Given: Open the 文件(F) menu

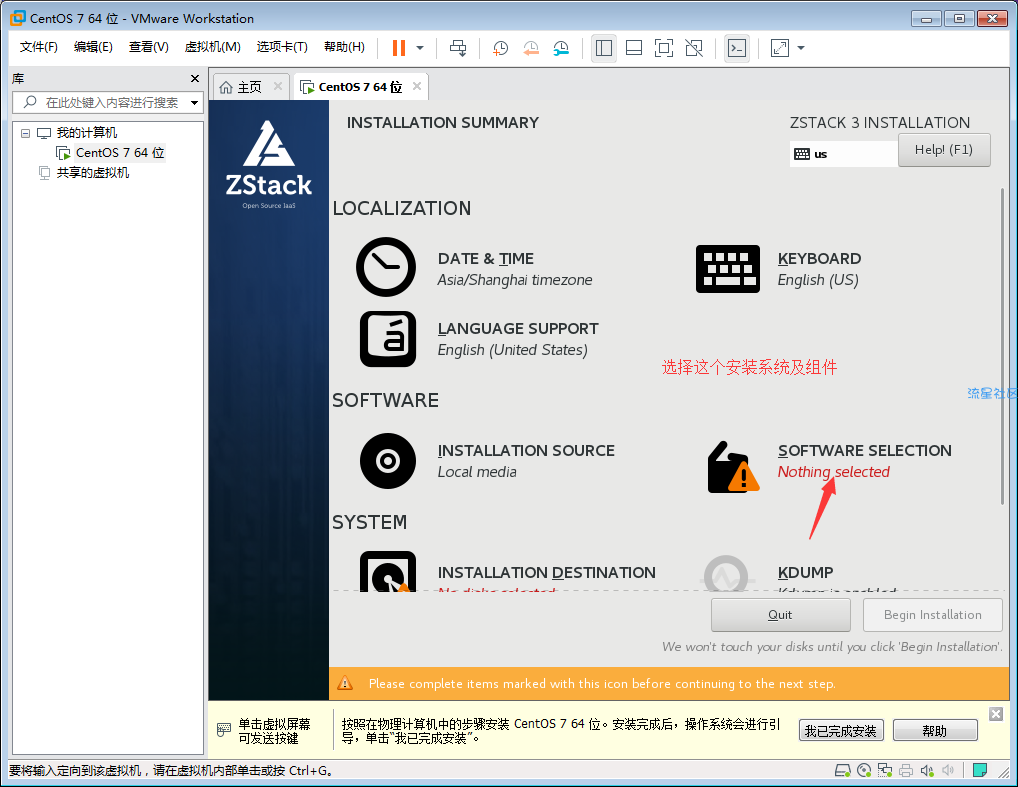Looking at the screenshot, I should 38,47.
